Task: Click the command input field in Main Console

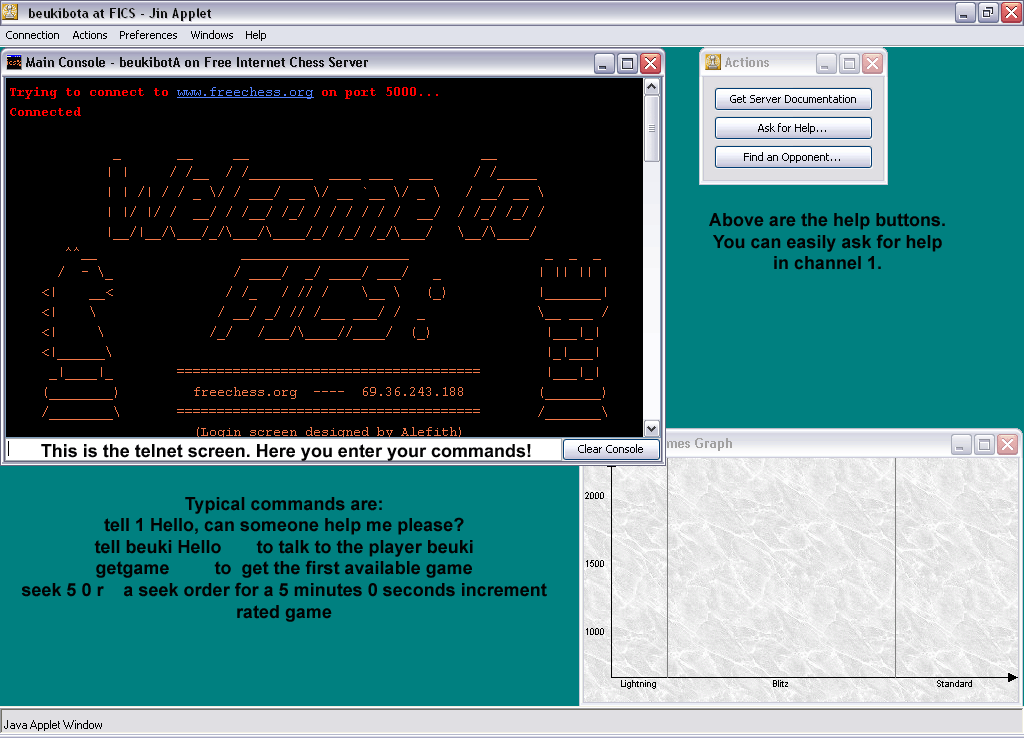Action: (x=283, y=449)
